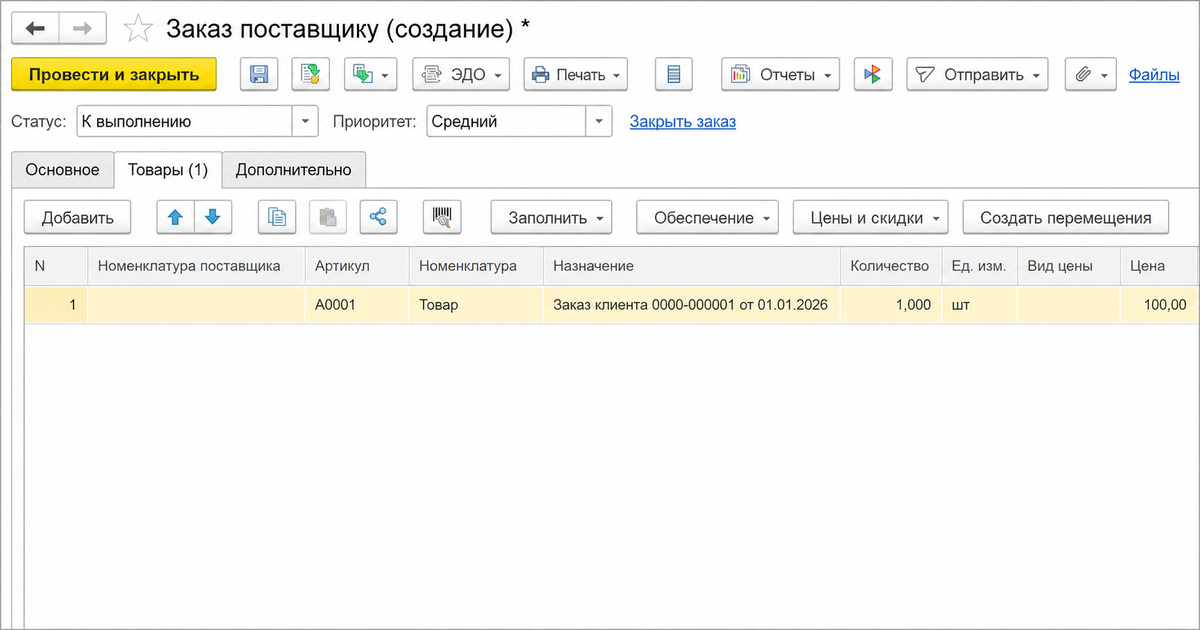Save the document with floppy disk icon

(x=259, y=74)
